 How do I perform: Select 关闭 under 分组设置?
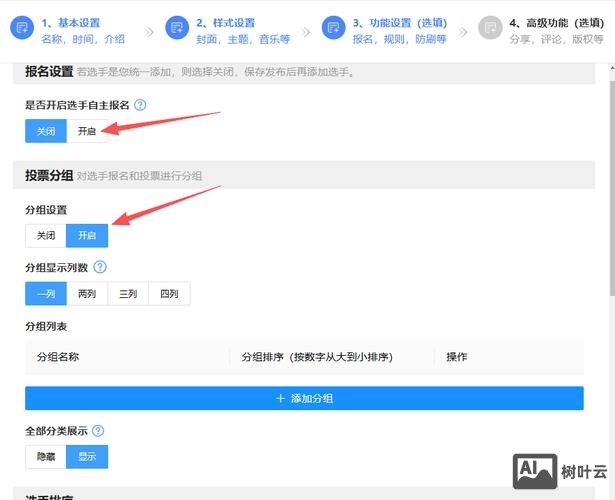click(46, 236)
